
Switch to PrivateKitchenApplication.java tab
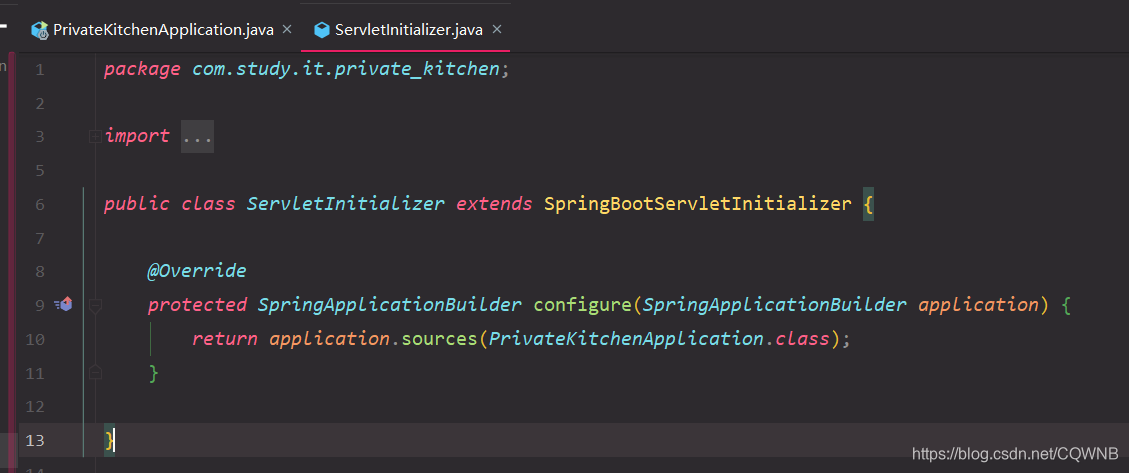pyautogui.click(x=162, y=30)
